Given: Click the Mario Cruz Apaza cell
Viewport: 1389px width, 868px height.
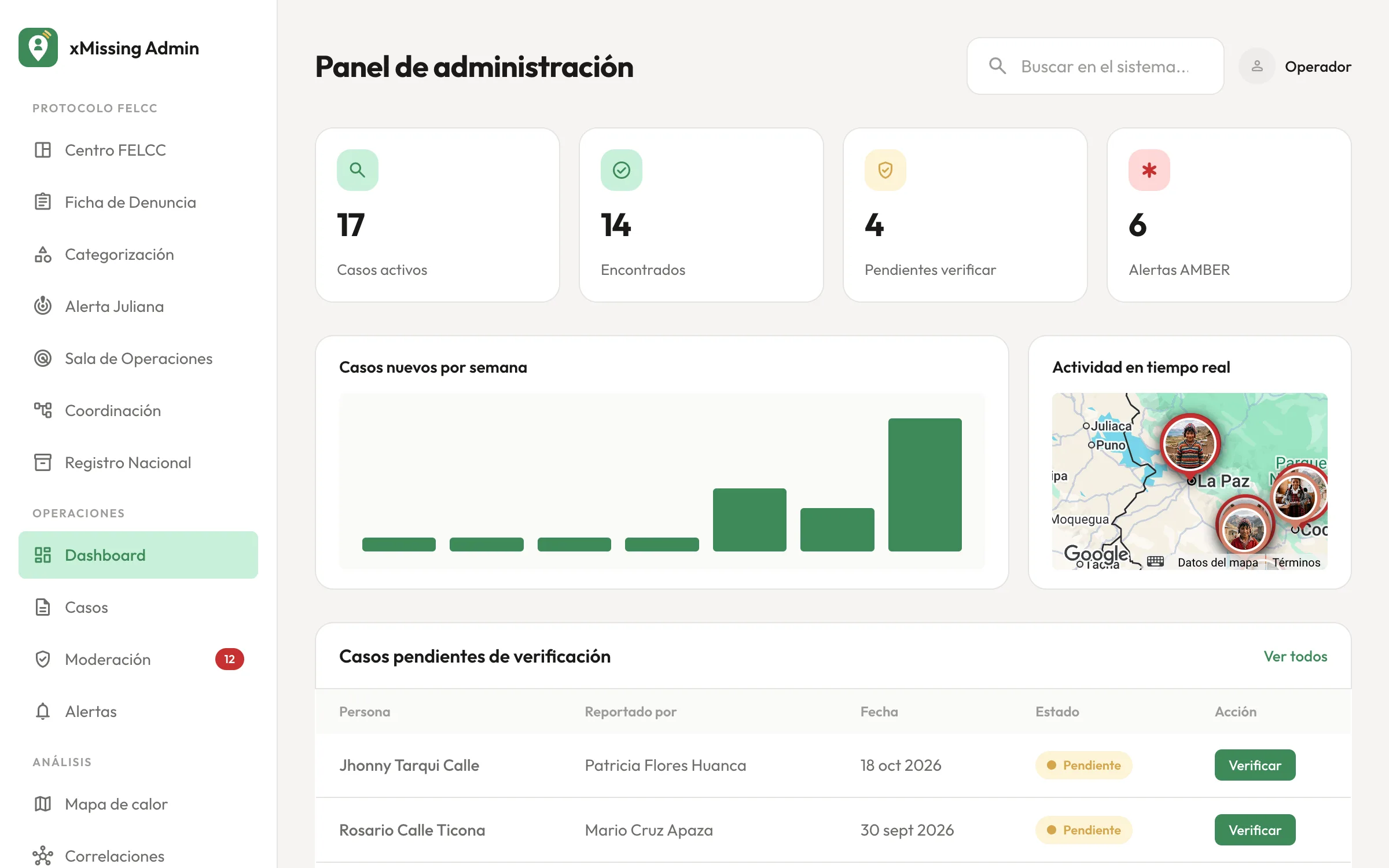Looking at the screenshot, I should 648,830.
